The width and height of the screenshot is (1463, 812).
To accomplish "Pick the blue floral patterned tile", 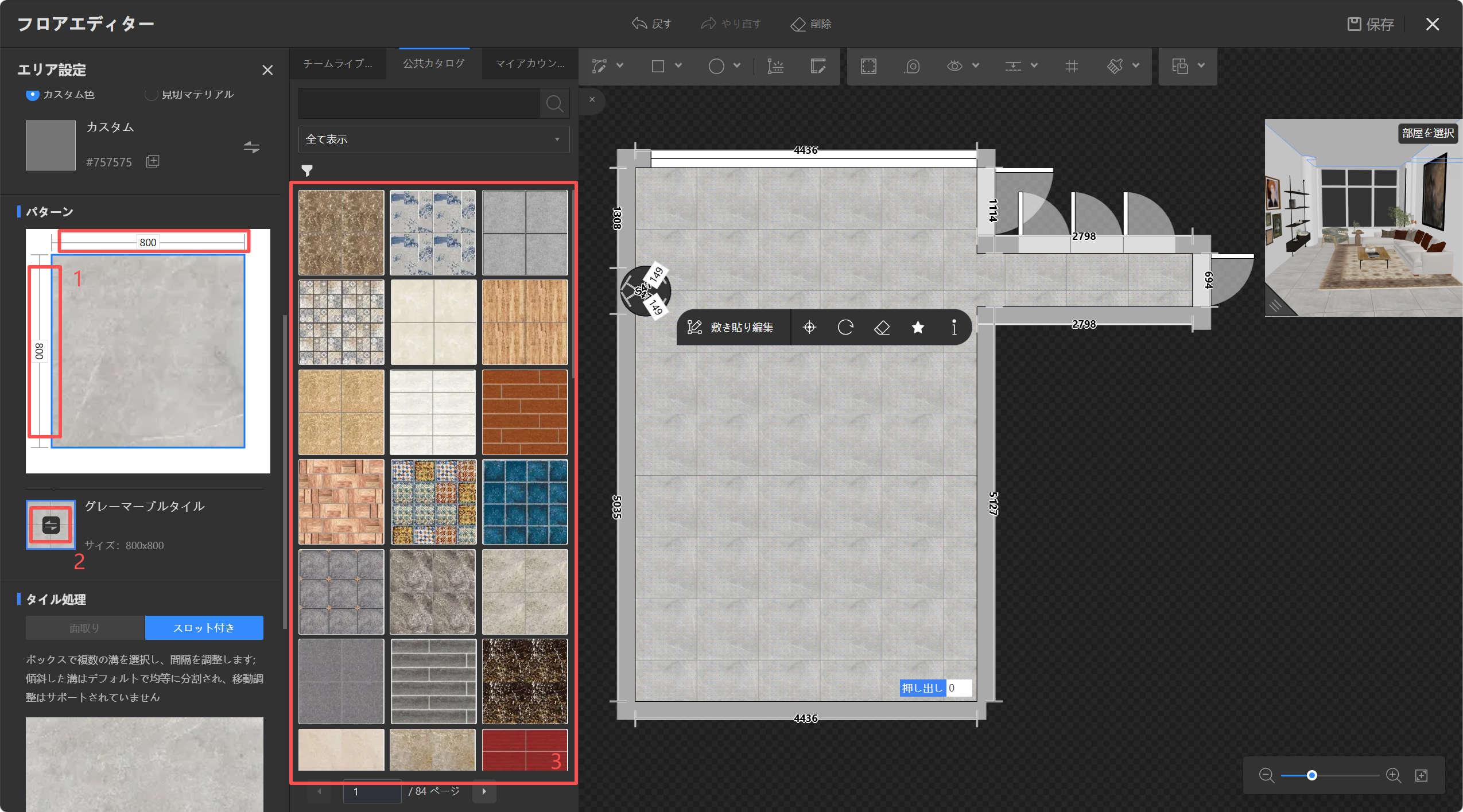I will coord(433,232).
